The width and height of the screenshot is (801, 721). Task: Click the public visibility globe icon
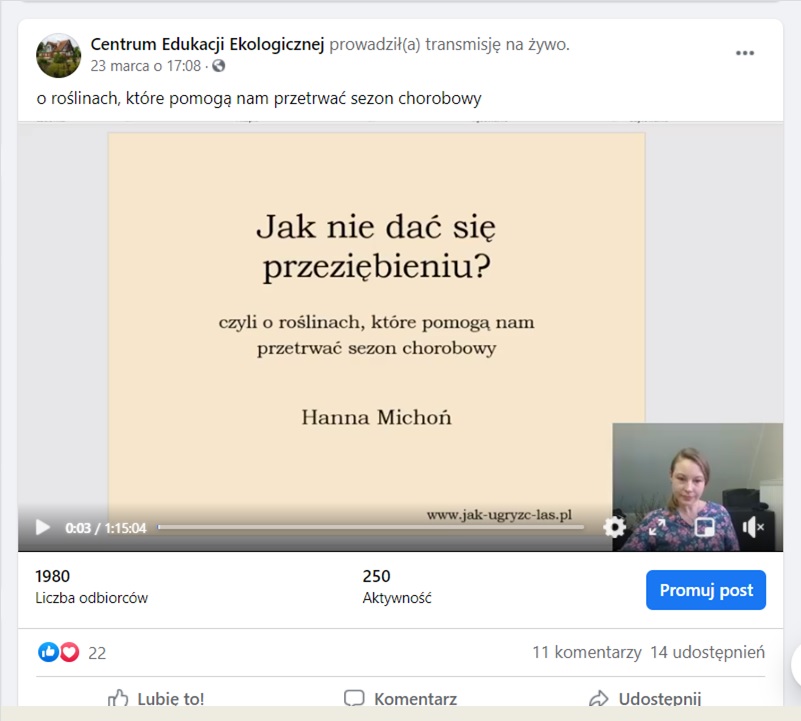click(219, 66)
